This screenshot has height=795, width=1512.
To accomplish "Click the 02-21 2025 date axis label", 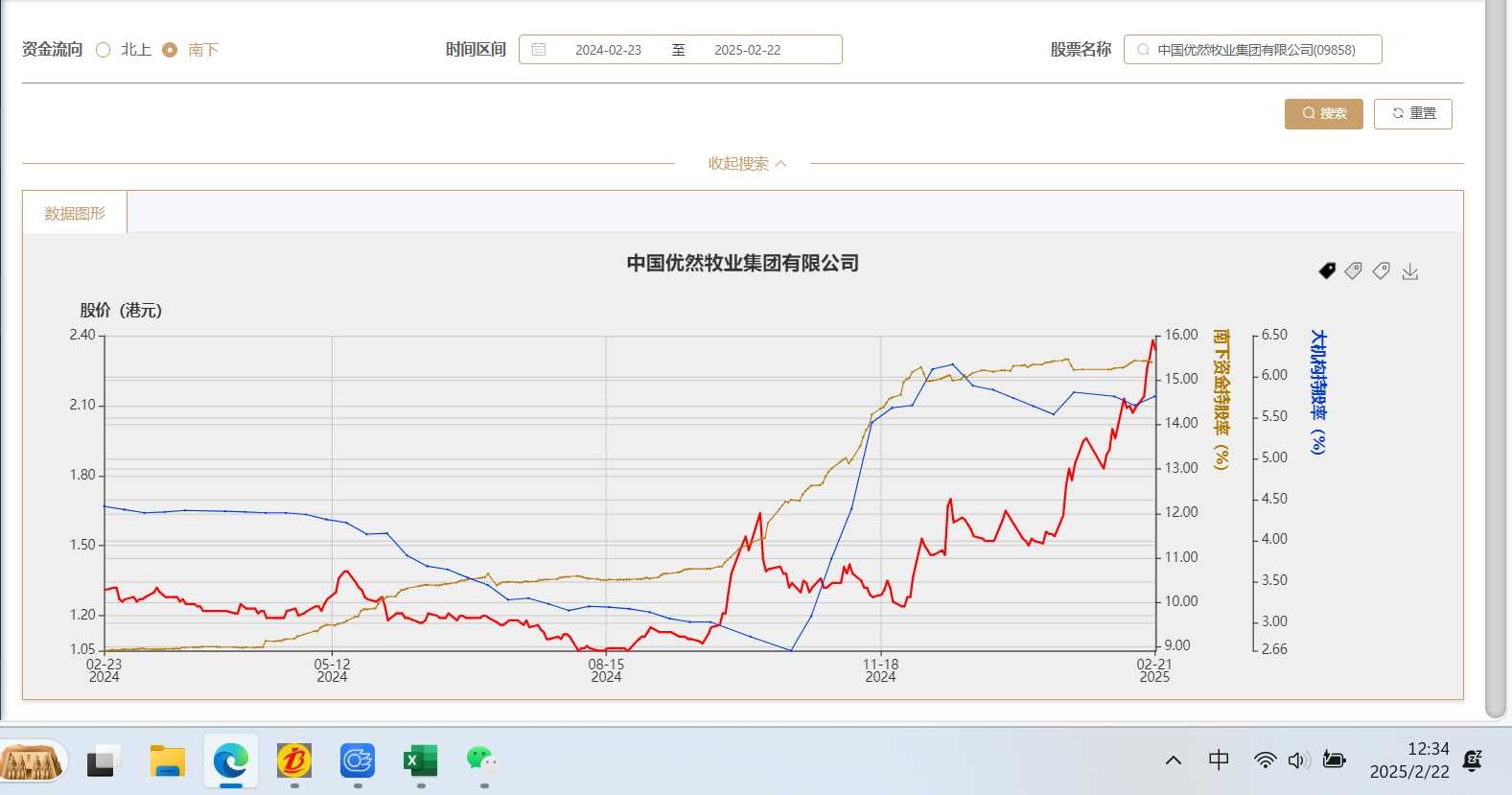I will tap(1154, 669).
